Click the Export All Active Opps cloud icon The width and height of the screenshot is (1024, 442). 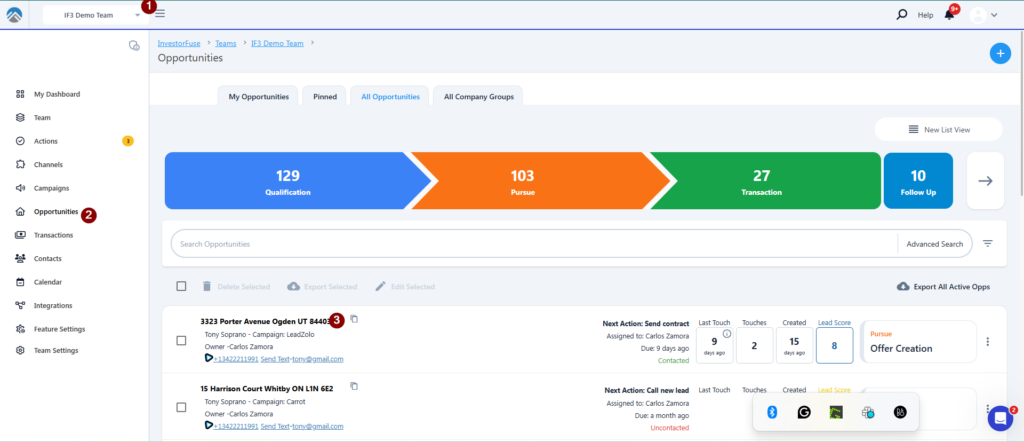(903, 287)
